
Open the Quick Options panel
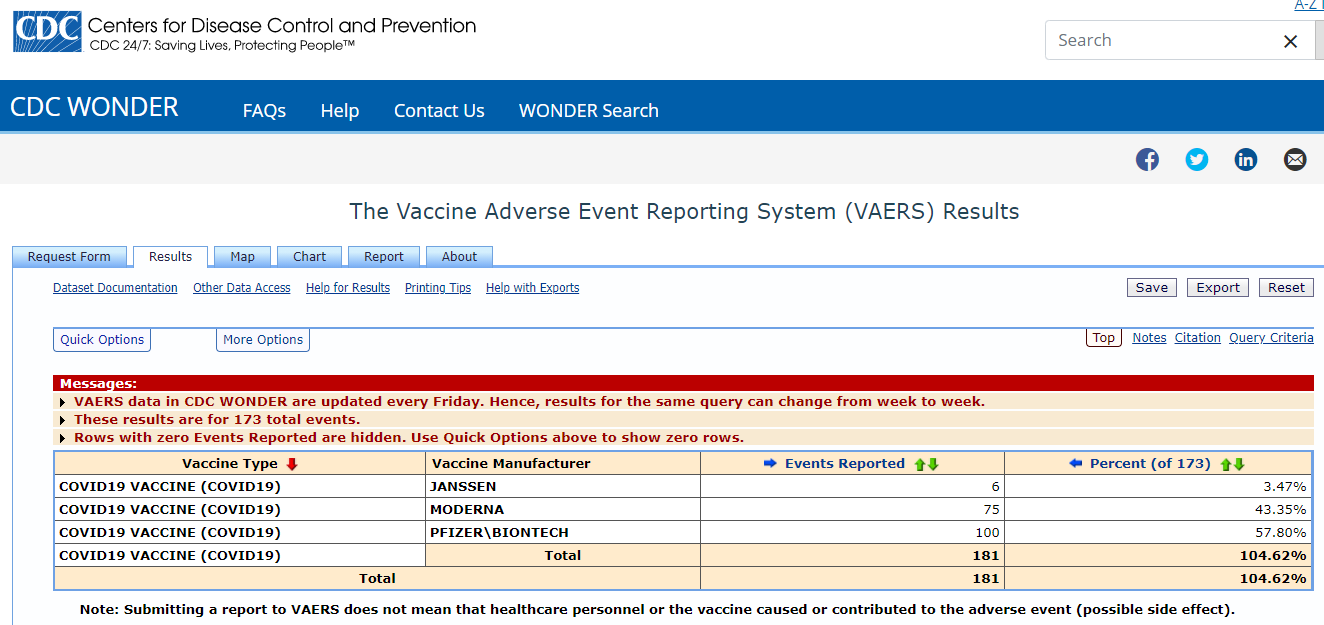coord(102,340)
